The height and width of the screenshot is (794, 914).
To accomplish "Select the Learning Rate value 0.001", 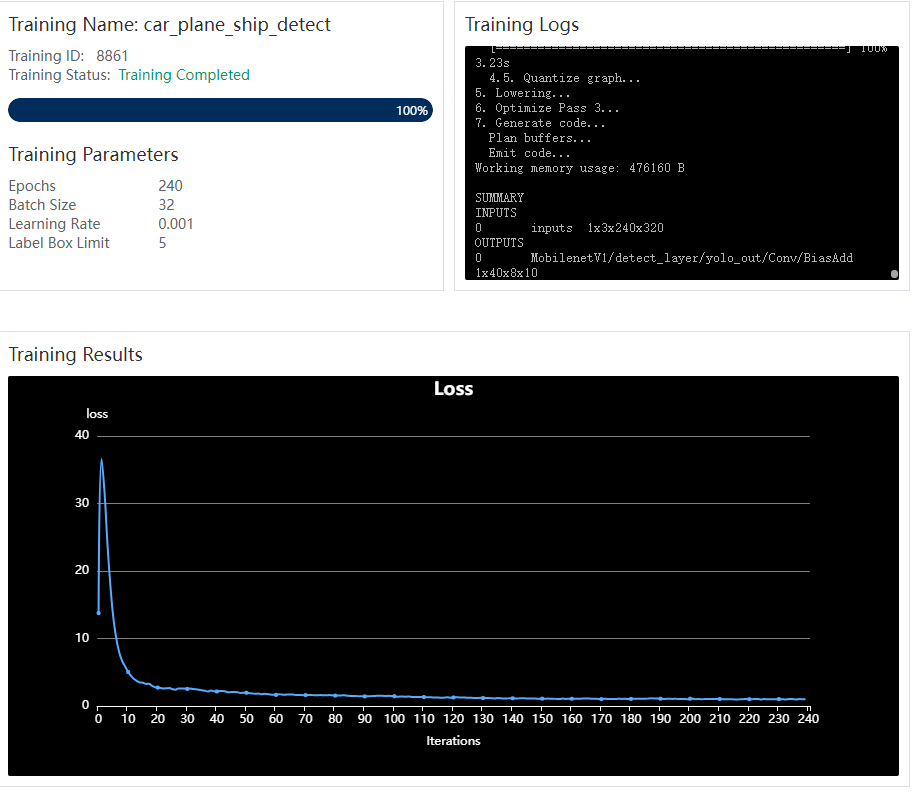I will click(175, 224).
